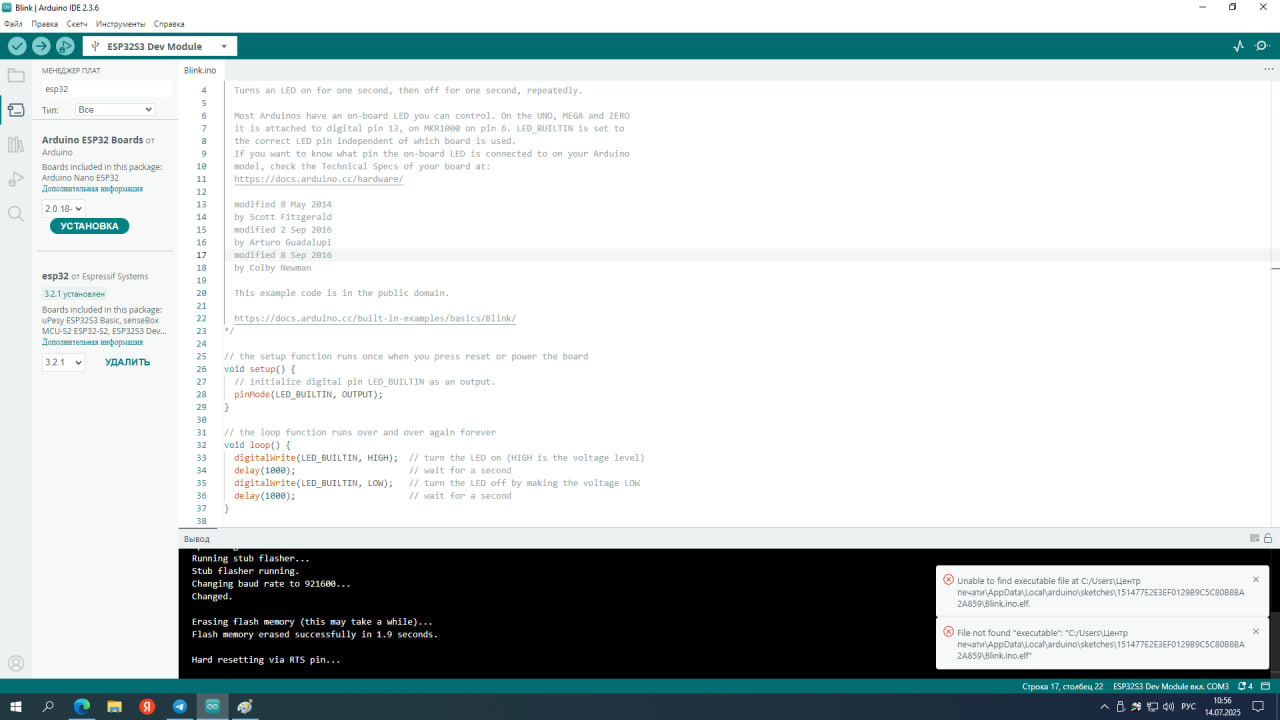Click ESP32S3 Dev Module вкл. COM3 status

click(x=1171, y=687)
